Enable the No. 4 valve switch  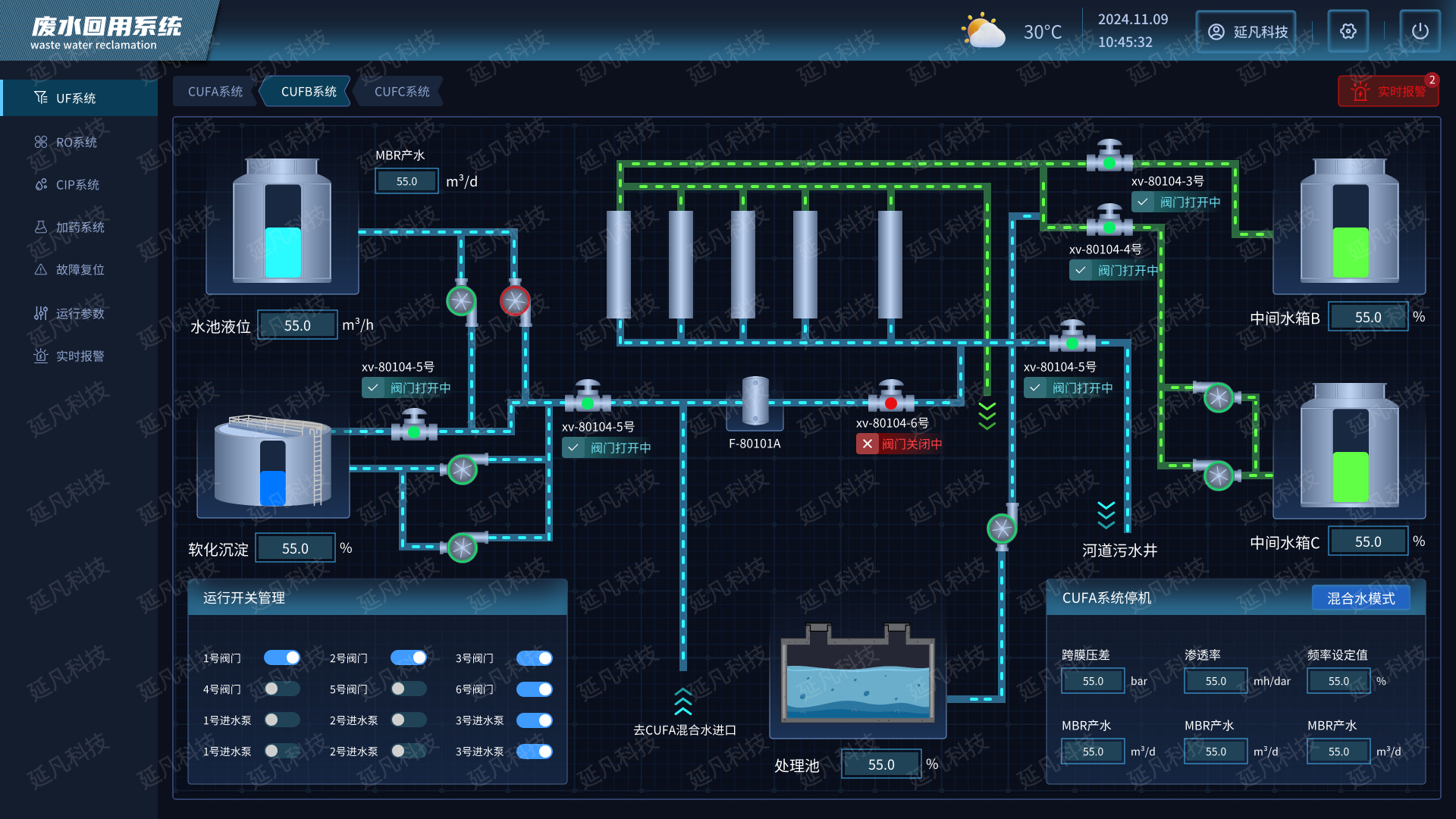click(282, 689)
